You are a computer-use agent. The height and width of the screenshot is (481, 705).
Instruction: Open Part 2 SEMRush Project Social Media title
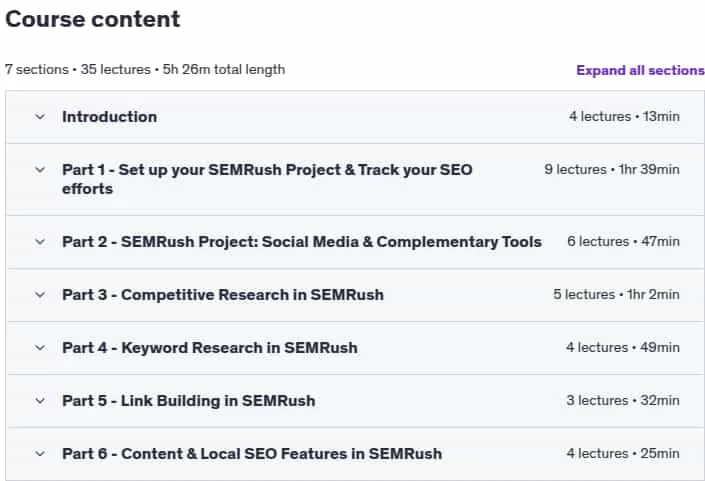(x=302, y=242)
